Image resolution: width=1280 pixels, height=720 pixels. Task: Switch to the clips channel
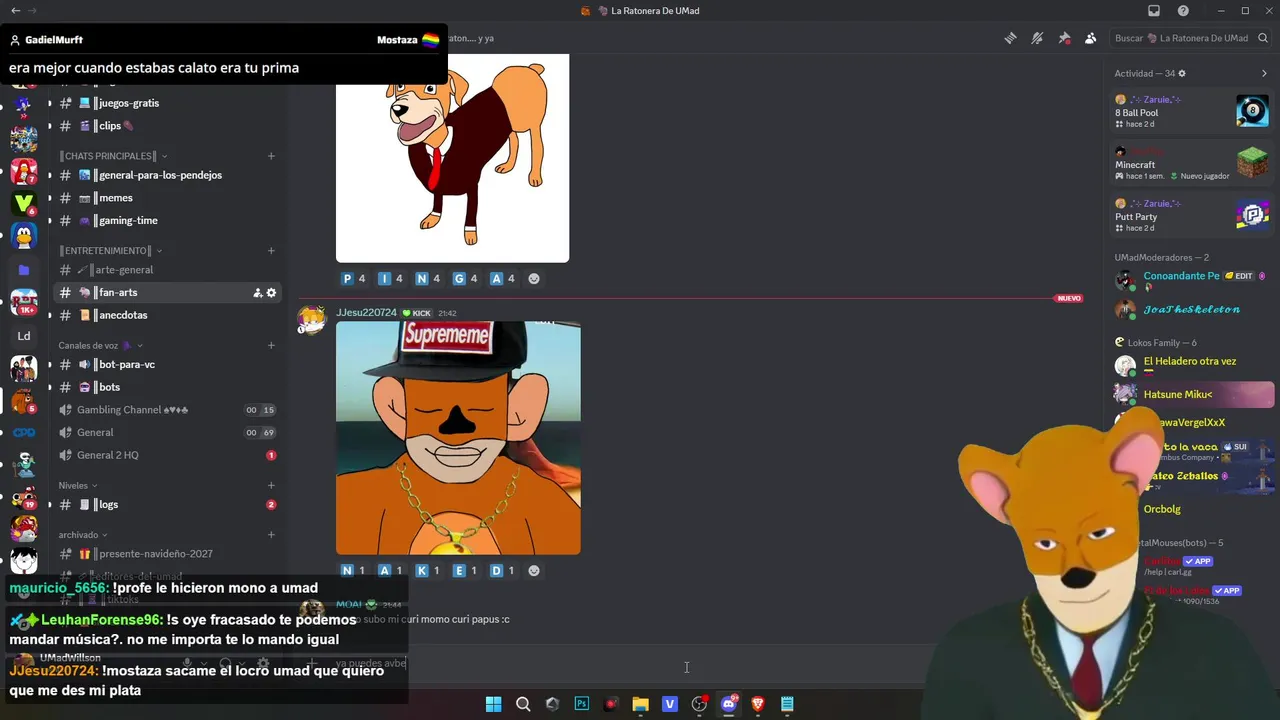pyautogui.click(x=168, y=126)
